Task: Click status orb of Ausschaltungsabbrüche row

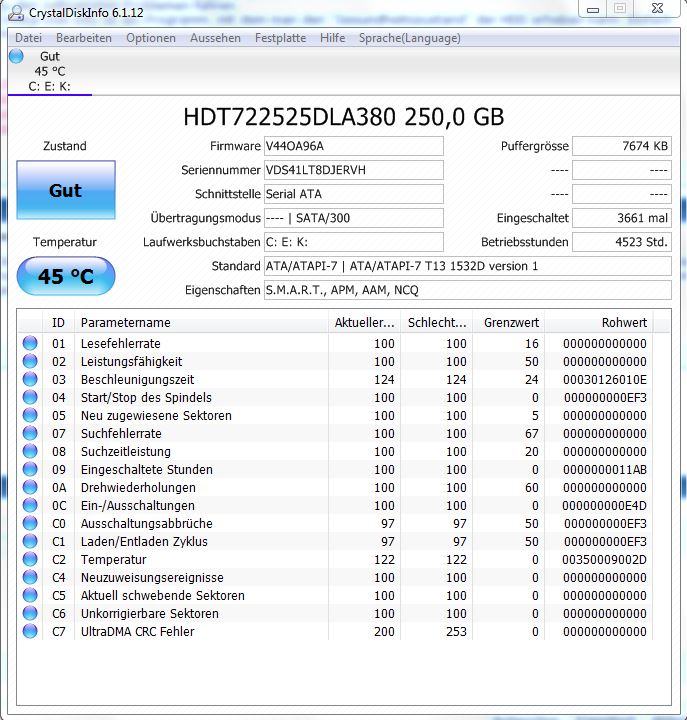Action: (30, 523)
